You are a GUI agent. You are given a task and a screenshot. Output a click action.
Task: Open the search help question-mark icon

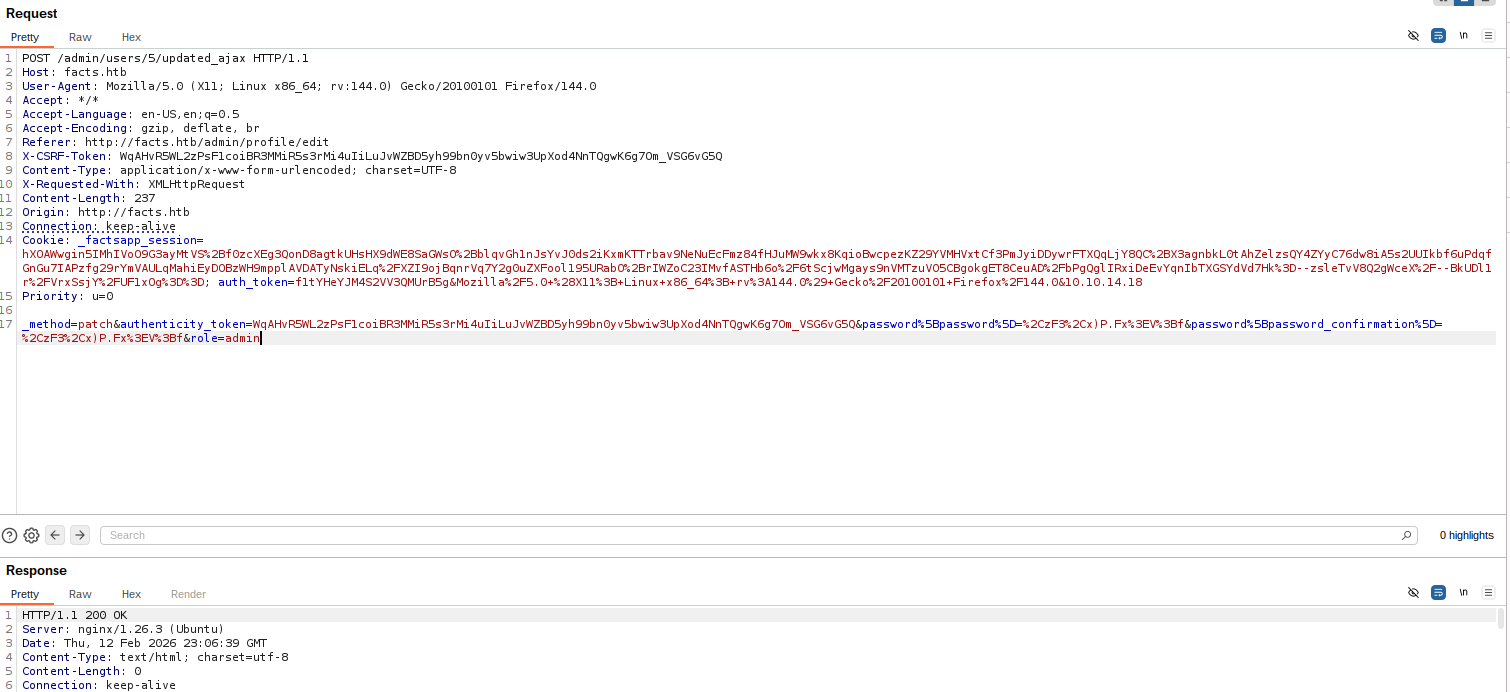pyautogui.click(x=10, y=535)
